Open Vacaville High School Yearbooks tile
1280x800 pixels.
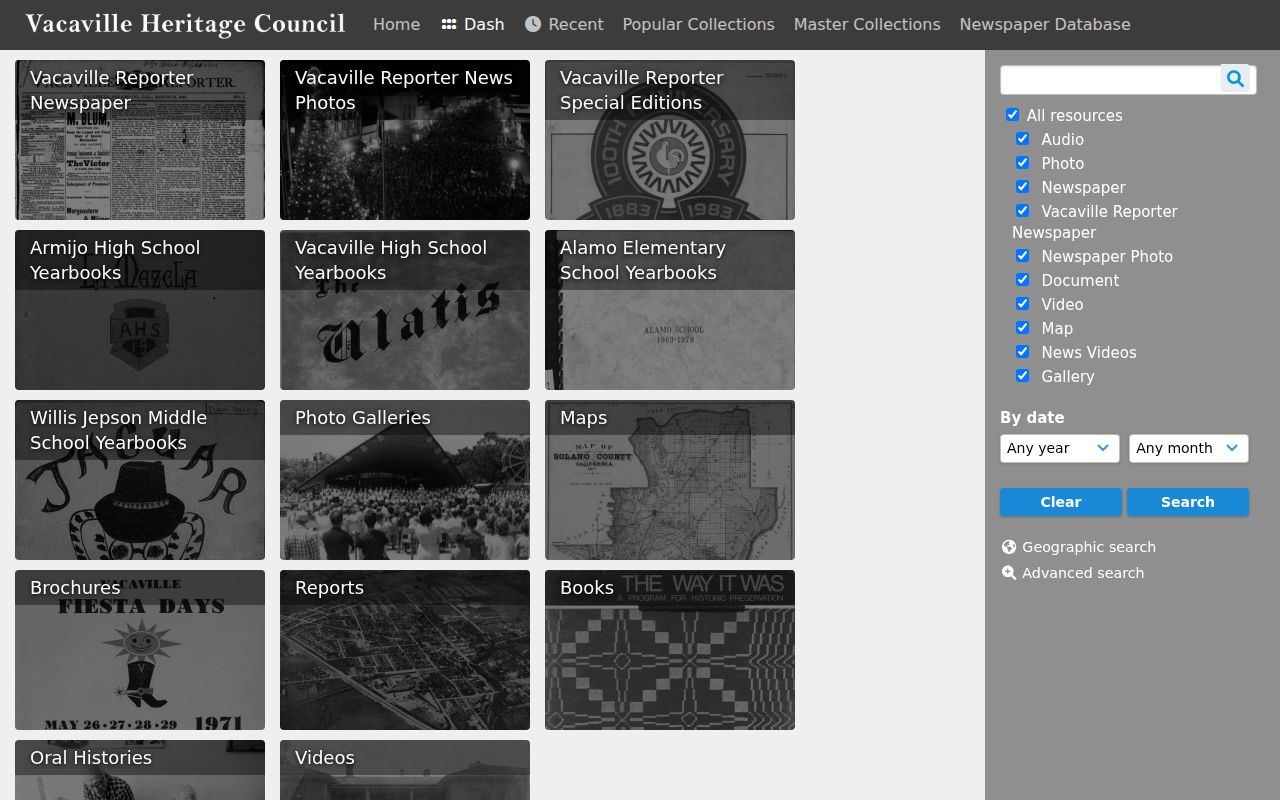coord(405,310)
